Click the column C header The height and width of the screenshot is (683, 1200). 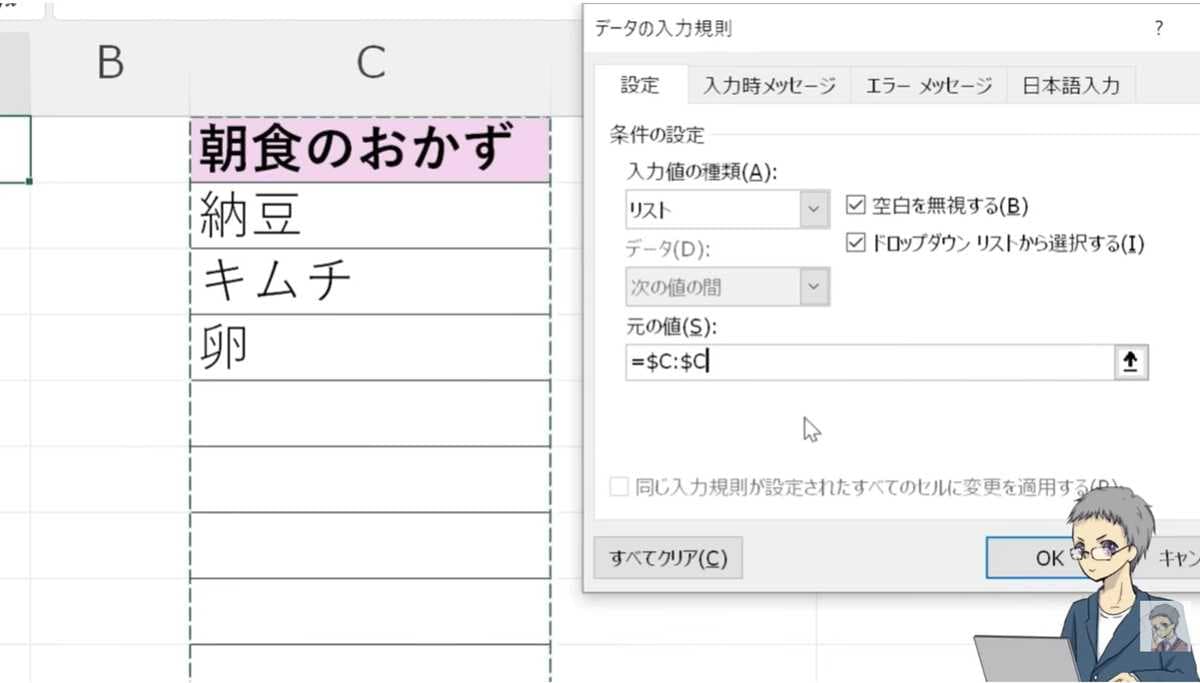click(x=371, y=62)
